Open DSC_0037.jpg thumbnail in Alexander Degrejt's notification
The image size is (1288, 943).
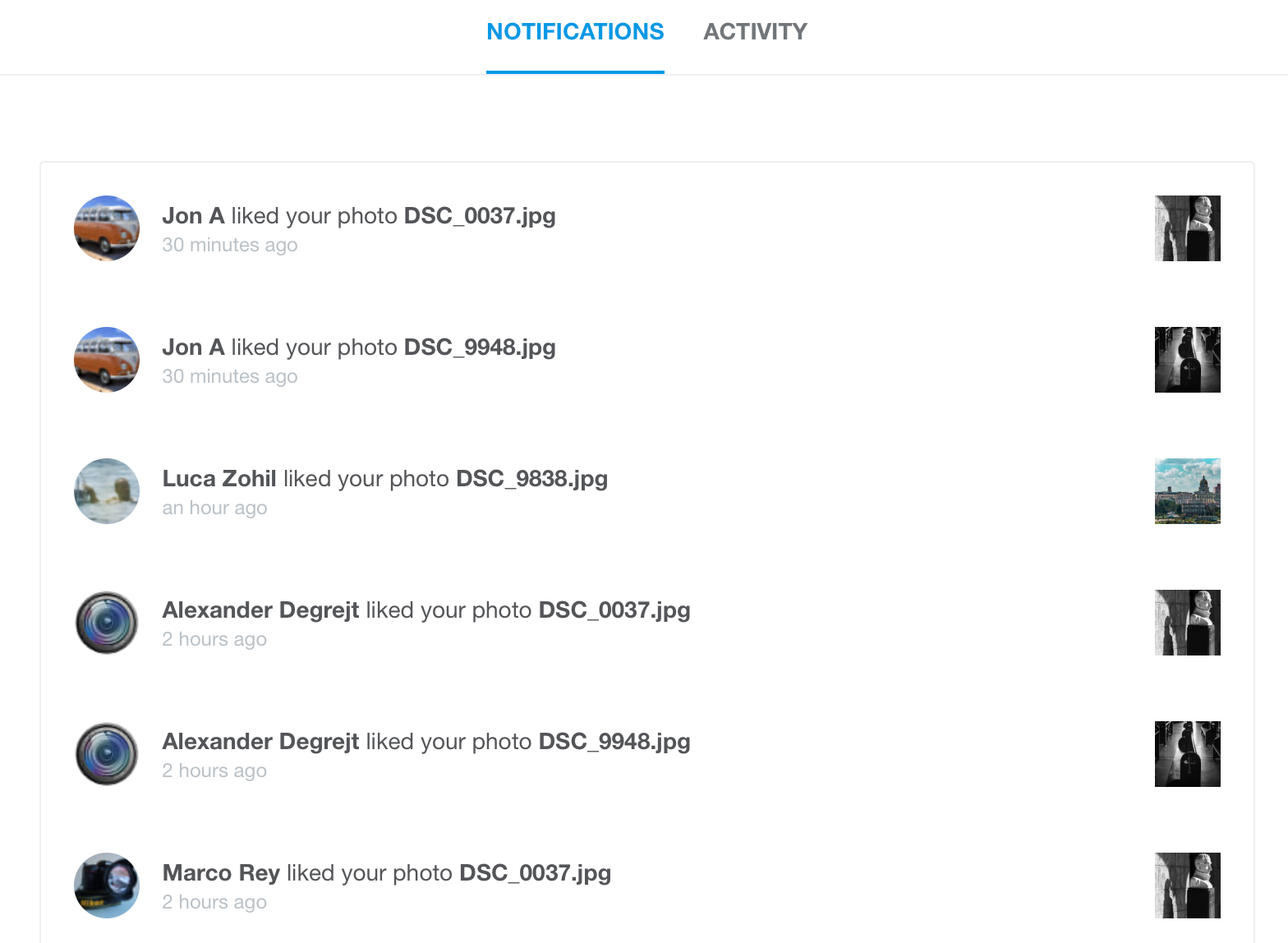[1187, 623]
